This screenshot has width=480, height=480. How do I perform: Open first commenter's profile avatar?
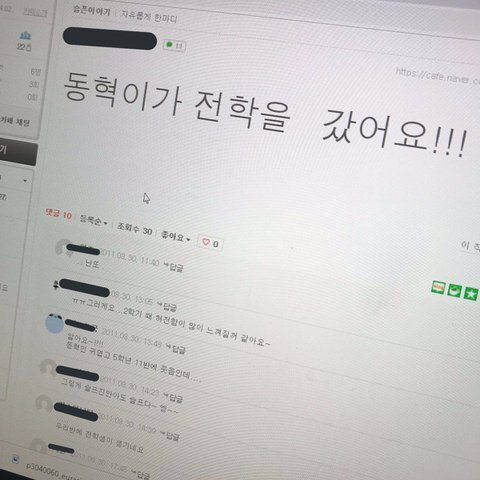tap(62, 247)
